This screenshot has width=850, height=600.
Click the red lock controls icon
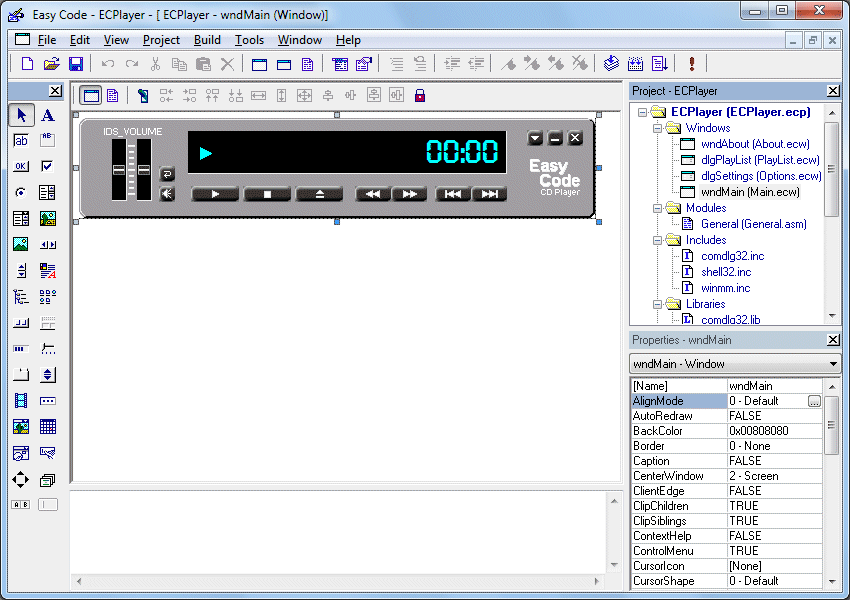point(420,96)
